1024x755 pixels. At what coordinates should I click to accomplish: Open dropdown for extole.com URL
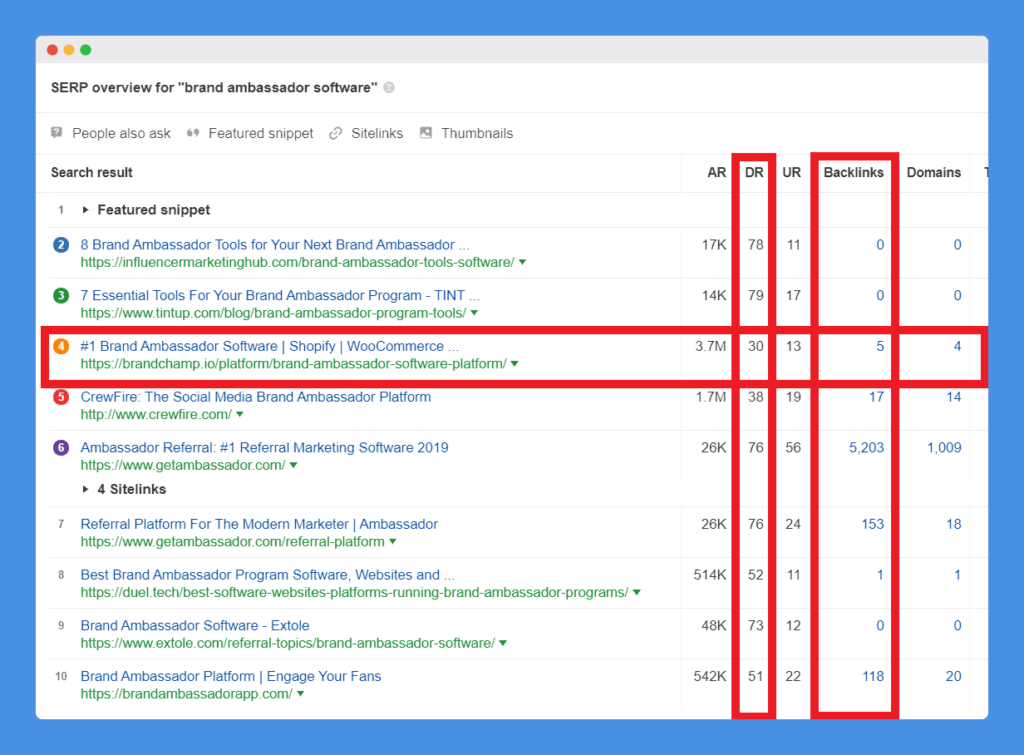tap(503, 643)
